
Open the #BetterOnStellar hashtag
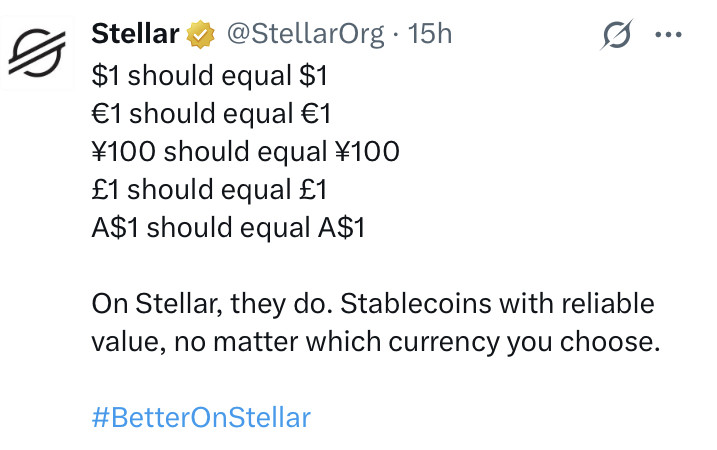[200, 416]
